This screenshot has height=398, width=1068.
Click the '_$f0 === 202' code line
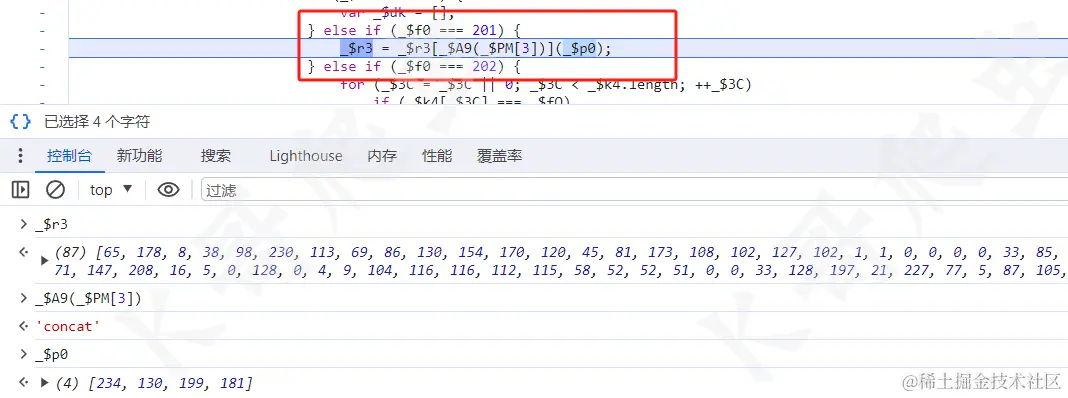pos(414,67)
